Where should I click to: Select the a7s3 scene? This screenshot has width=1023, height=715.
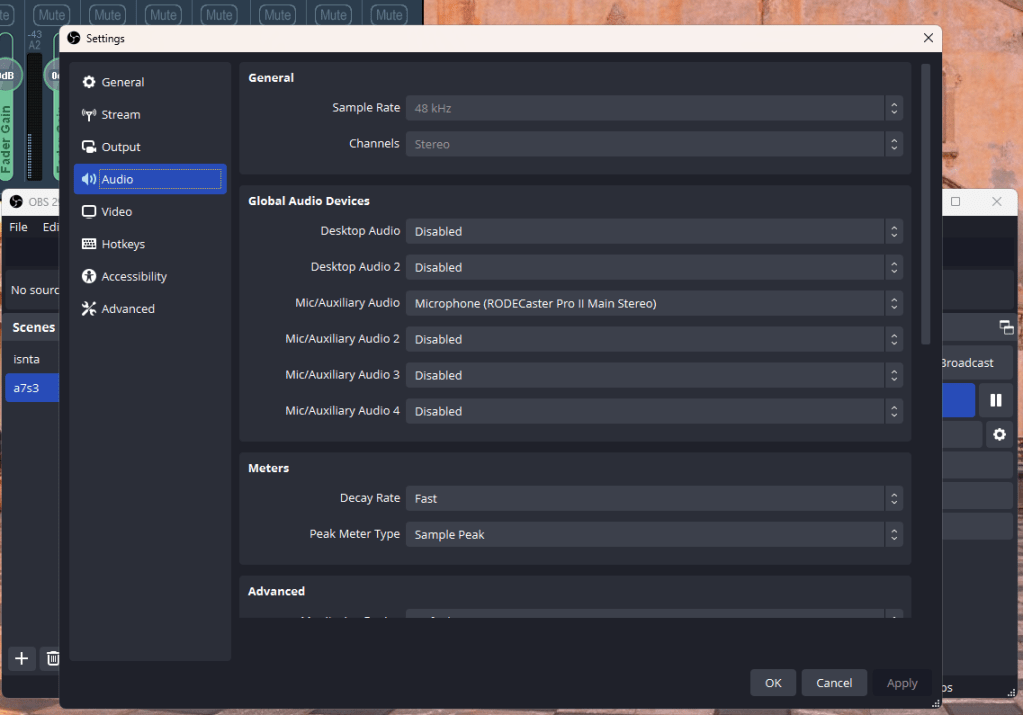pyautogui.click(x=32, y=388)
